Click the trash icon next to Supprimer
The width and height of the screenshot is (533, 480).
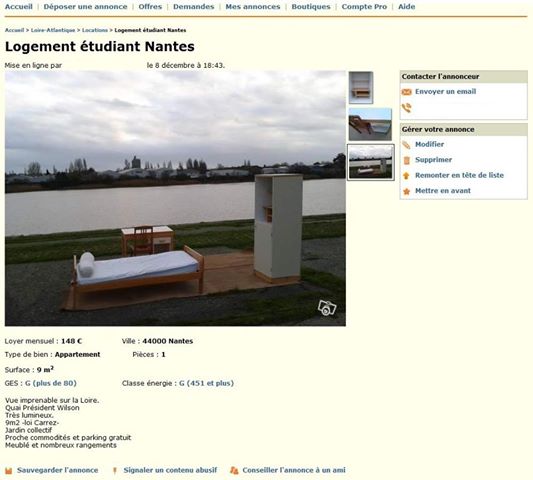[407, 160]
